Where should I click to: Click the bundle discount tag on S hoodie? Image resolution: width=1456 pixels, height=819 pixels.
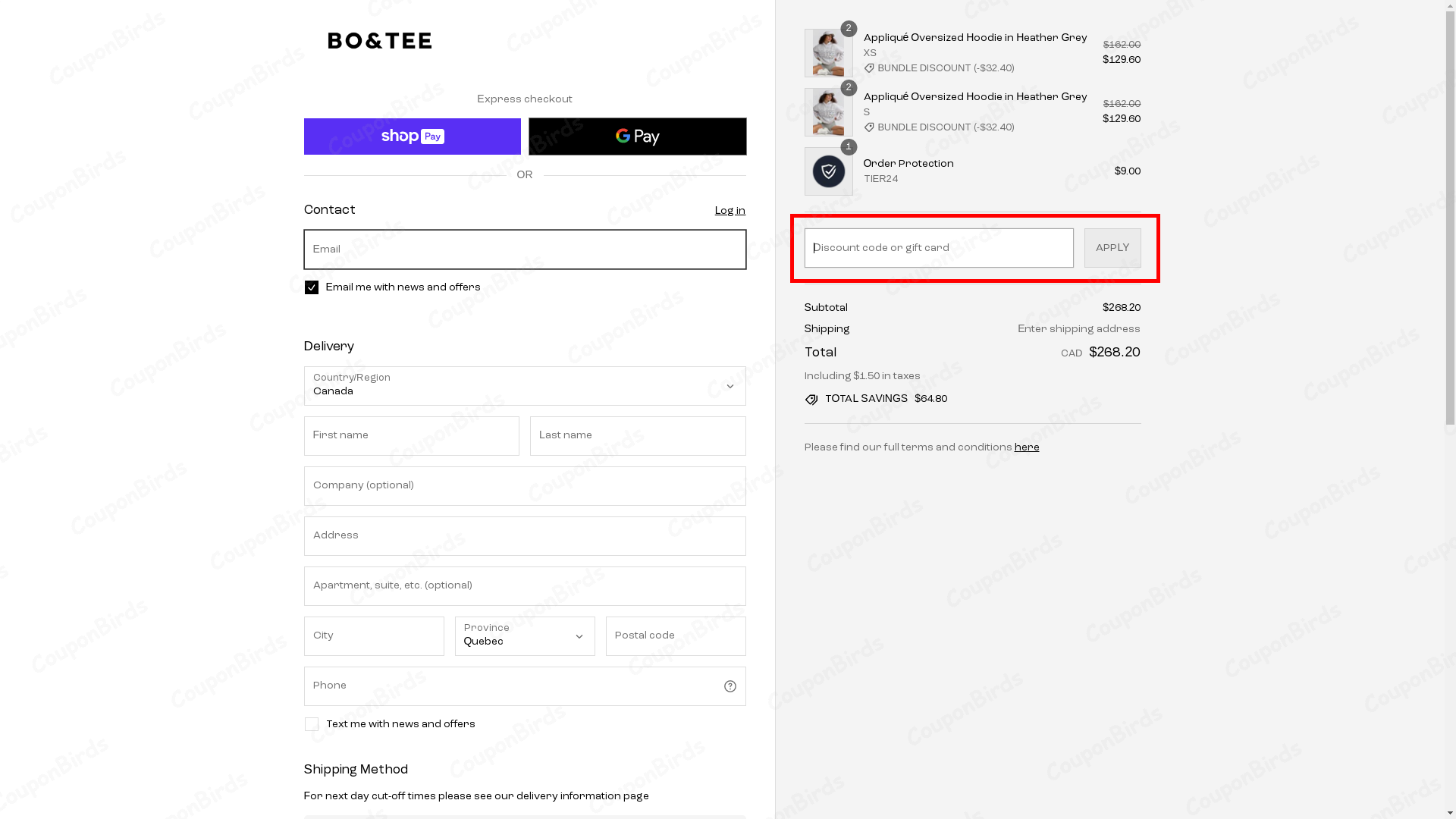click(x=869, y=127)
